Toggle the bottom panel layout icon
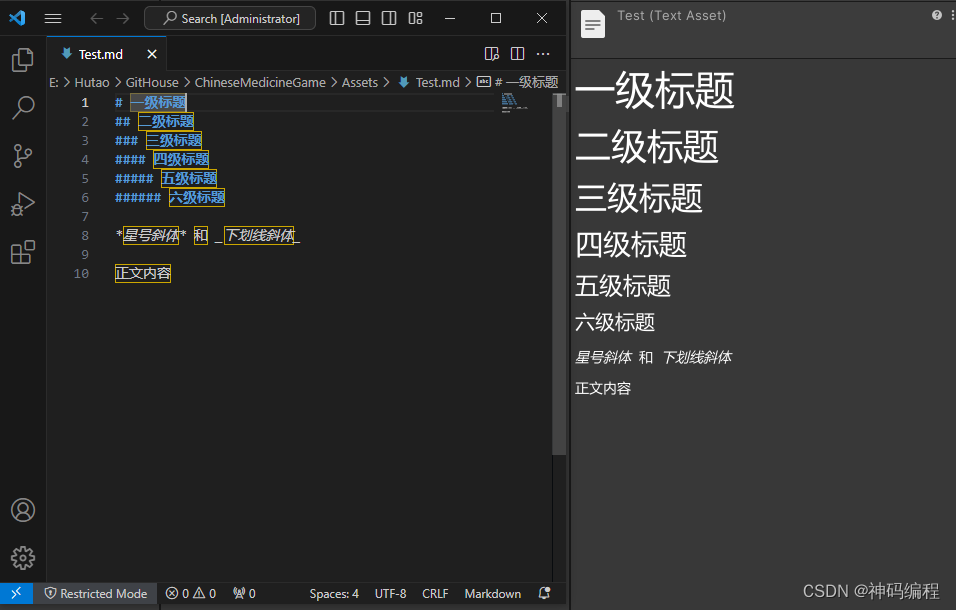 363,18
